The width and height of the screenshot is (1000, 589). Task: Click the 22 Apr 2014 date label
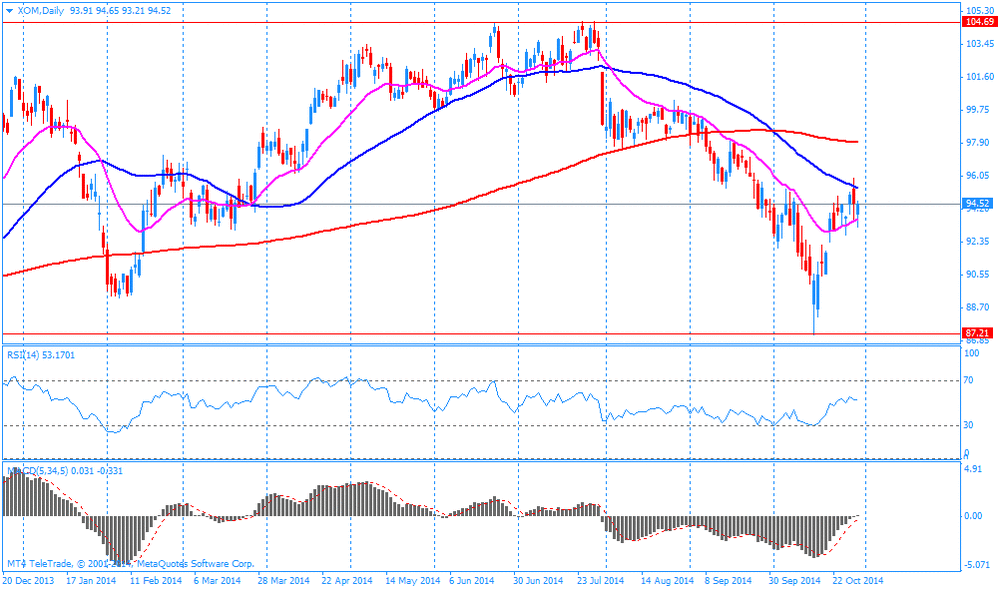coord(347,581)
